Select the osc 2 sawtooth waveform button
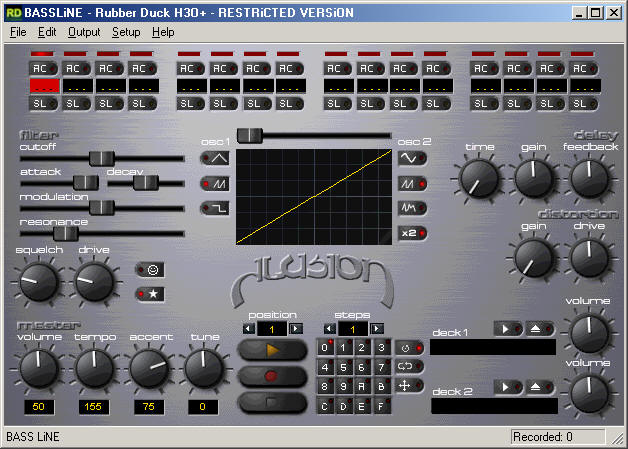This screenshot has height=449, width=628. coord(413,183)
